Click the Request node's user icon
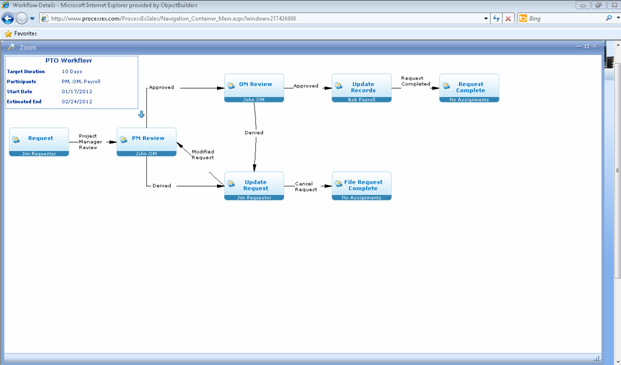Viewport: 621px width, 365px height. point(16,140)
